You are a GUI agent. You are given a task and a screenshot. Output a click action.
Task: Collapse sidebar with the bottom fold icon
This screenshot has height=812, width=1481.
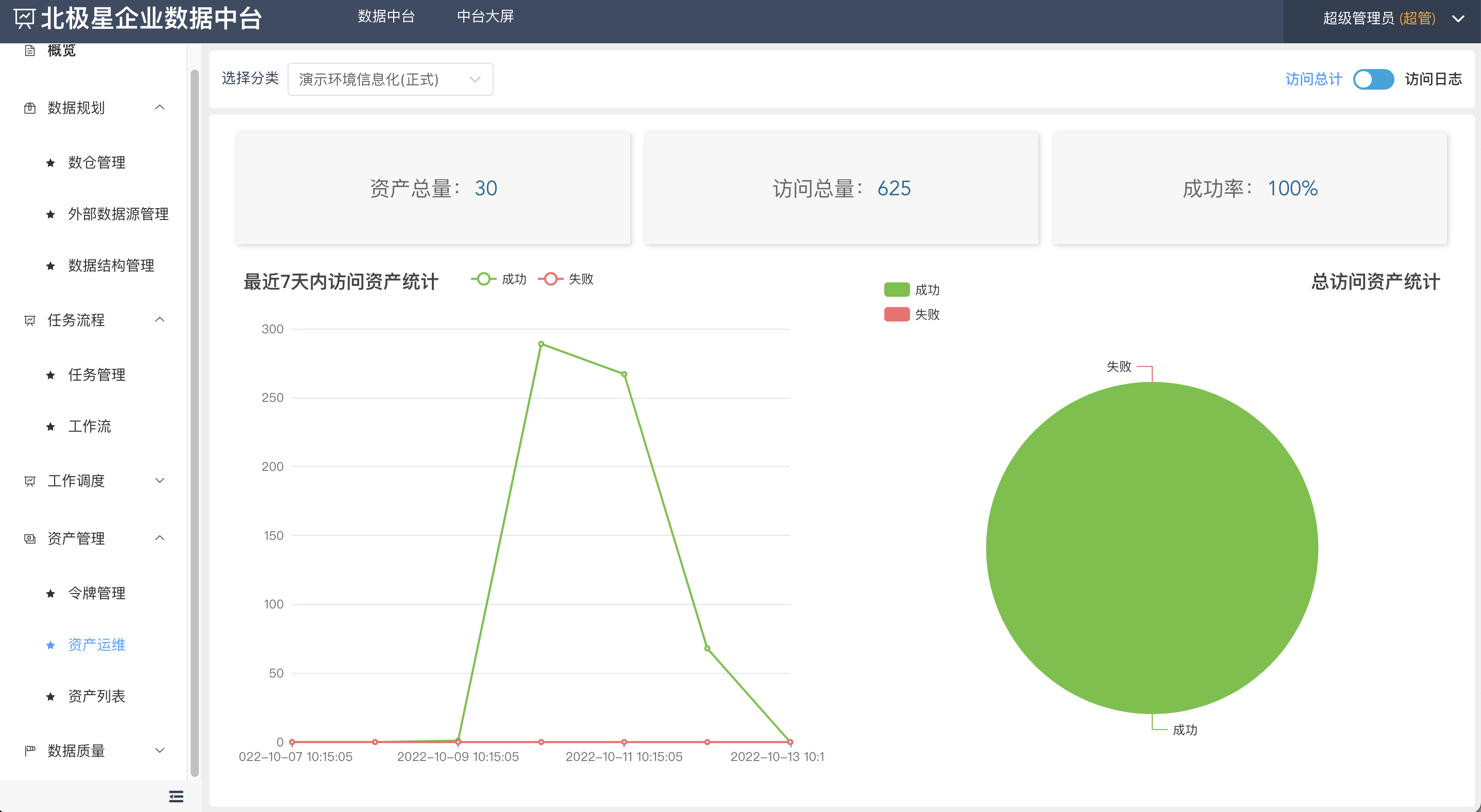(x=176, y=797)
